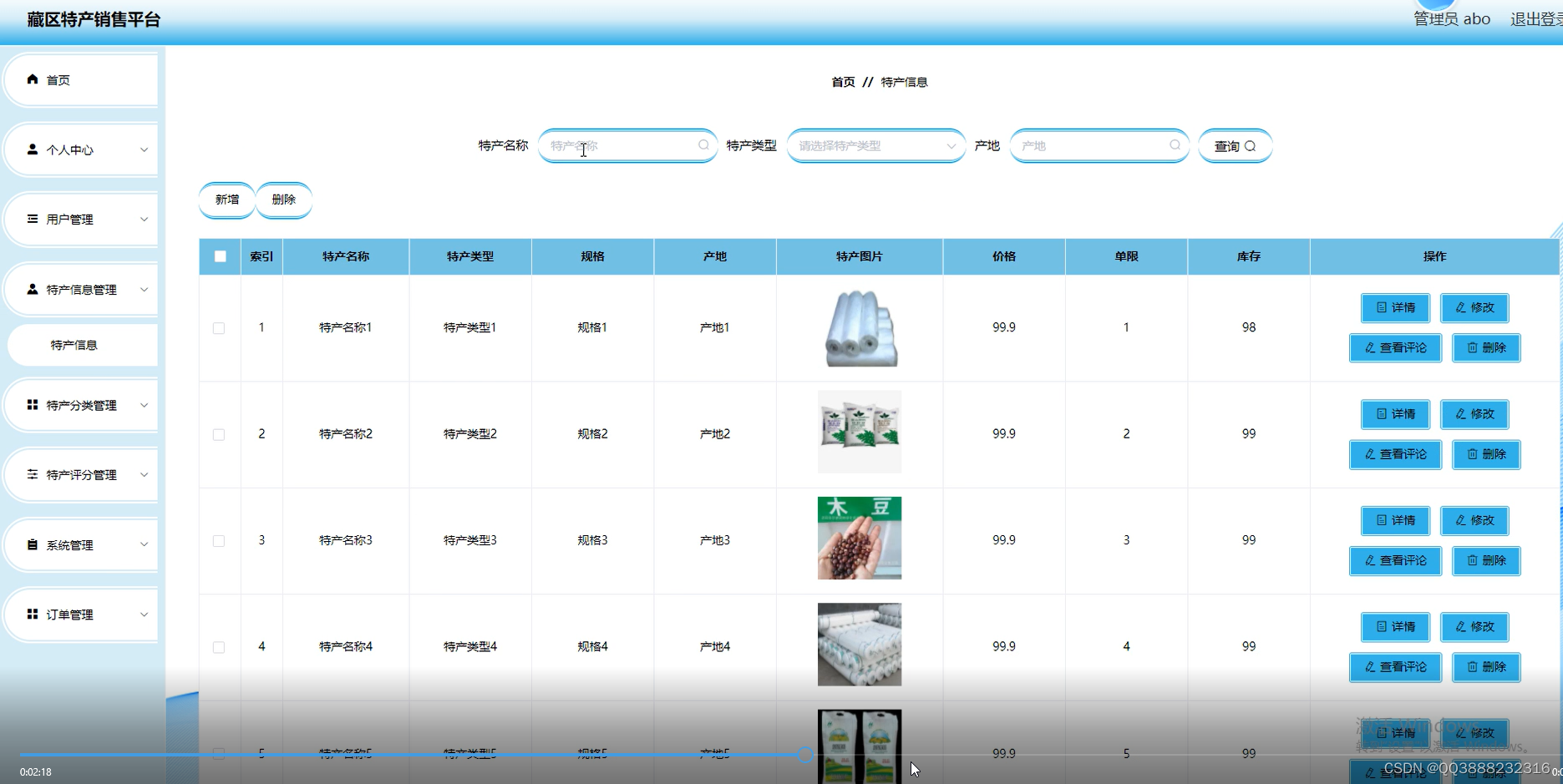Click the person icon beside 特产信息管理

pos(33,289)
